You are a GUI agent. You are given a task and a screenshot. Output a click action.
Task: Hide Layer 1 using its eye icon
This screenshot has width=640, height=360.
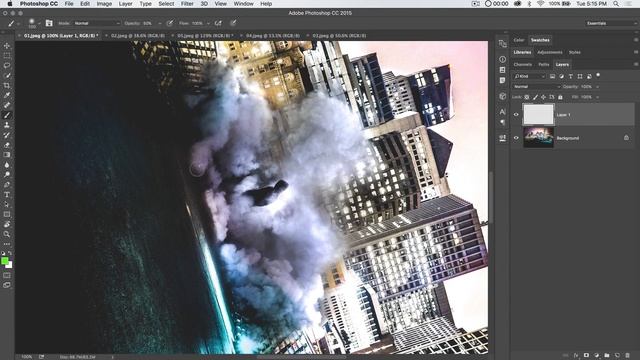coord(516,115)
